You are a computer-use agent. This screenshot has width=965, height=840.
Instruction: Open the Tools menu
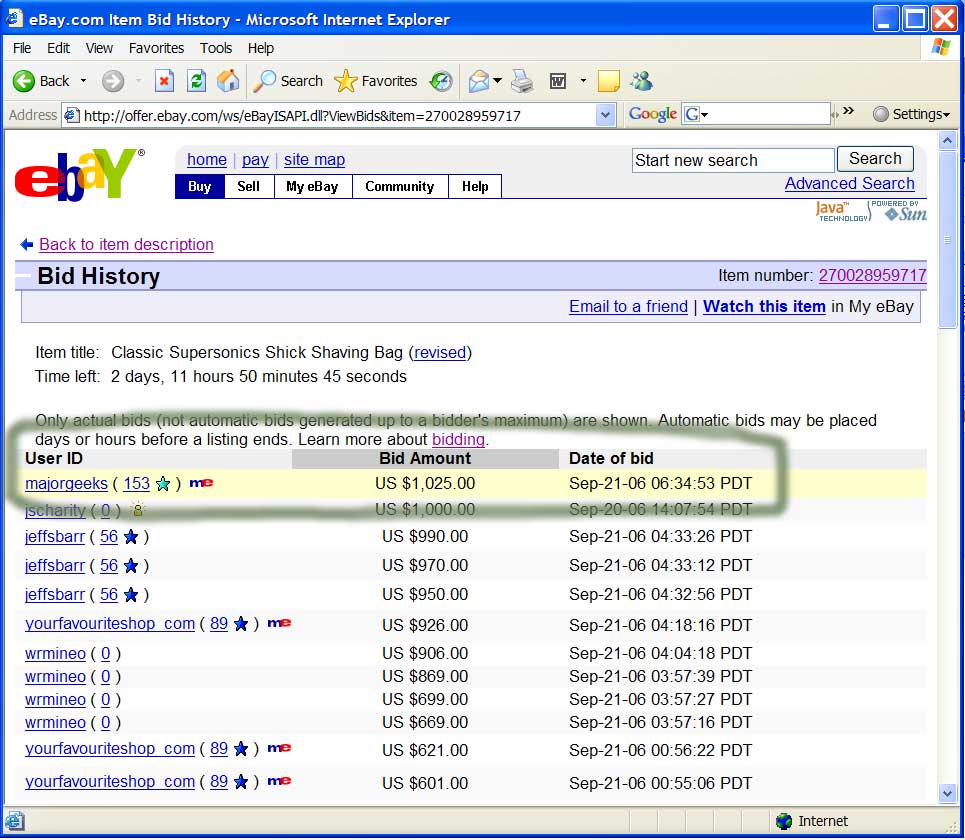(216, 48)
